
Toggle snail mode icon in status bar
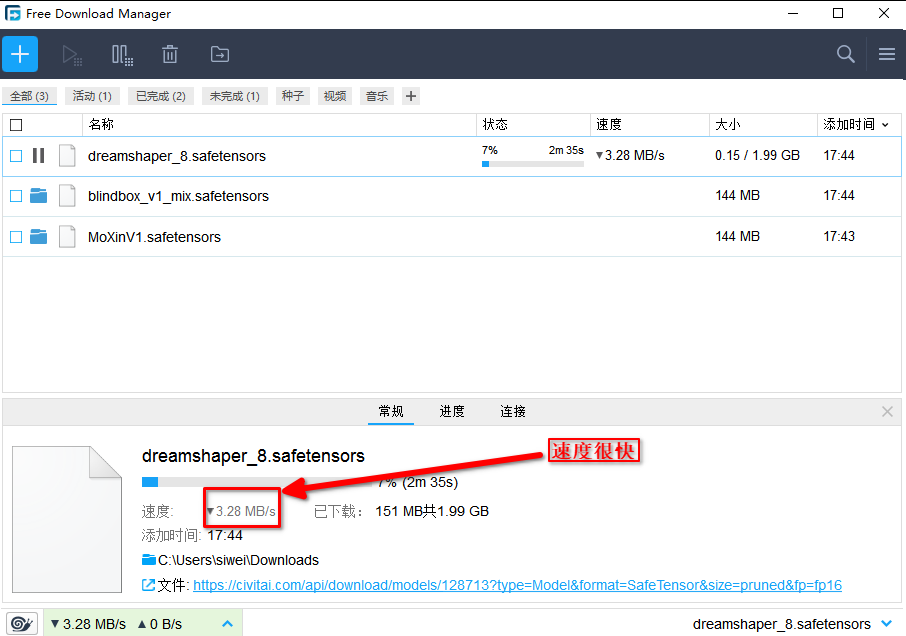pos(22,624)
